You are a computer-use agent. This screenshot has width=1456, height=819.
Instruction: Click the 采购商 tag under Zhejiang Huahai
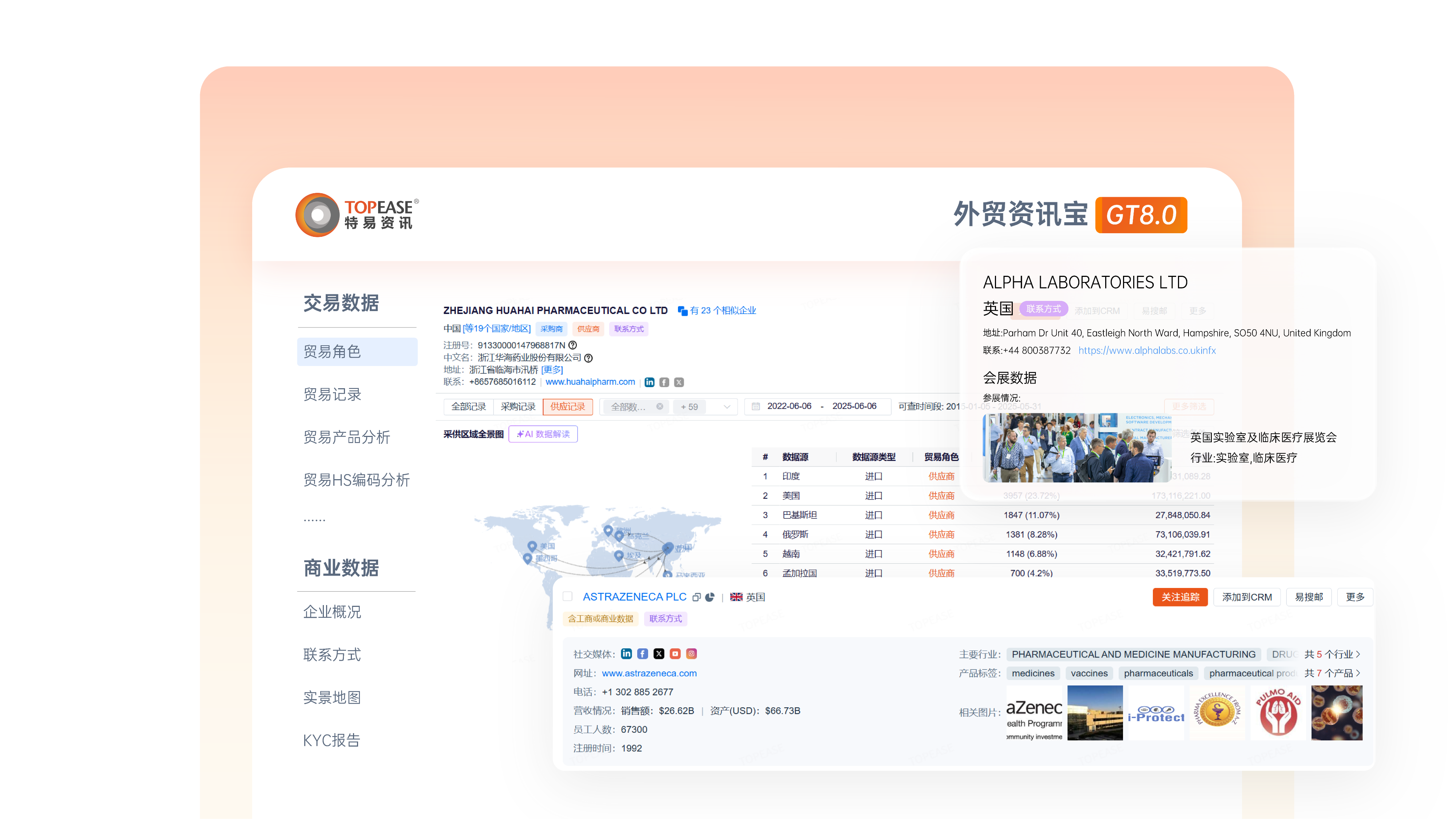pyautogui.click(x=551, y=329)
